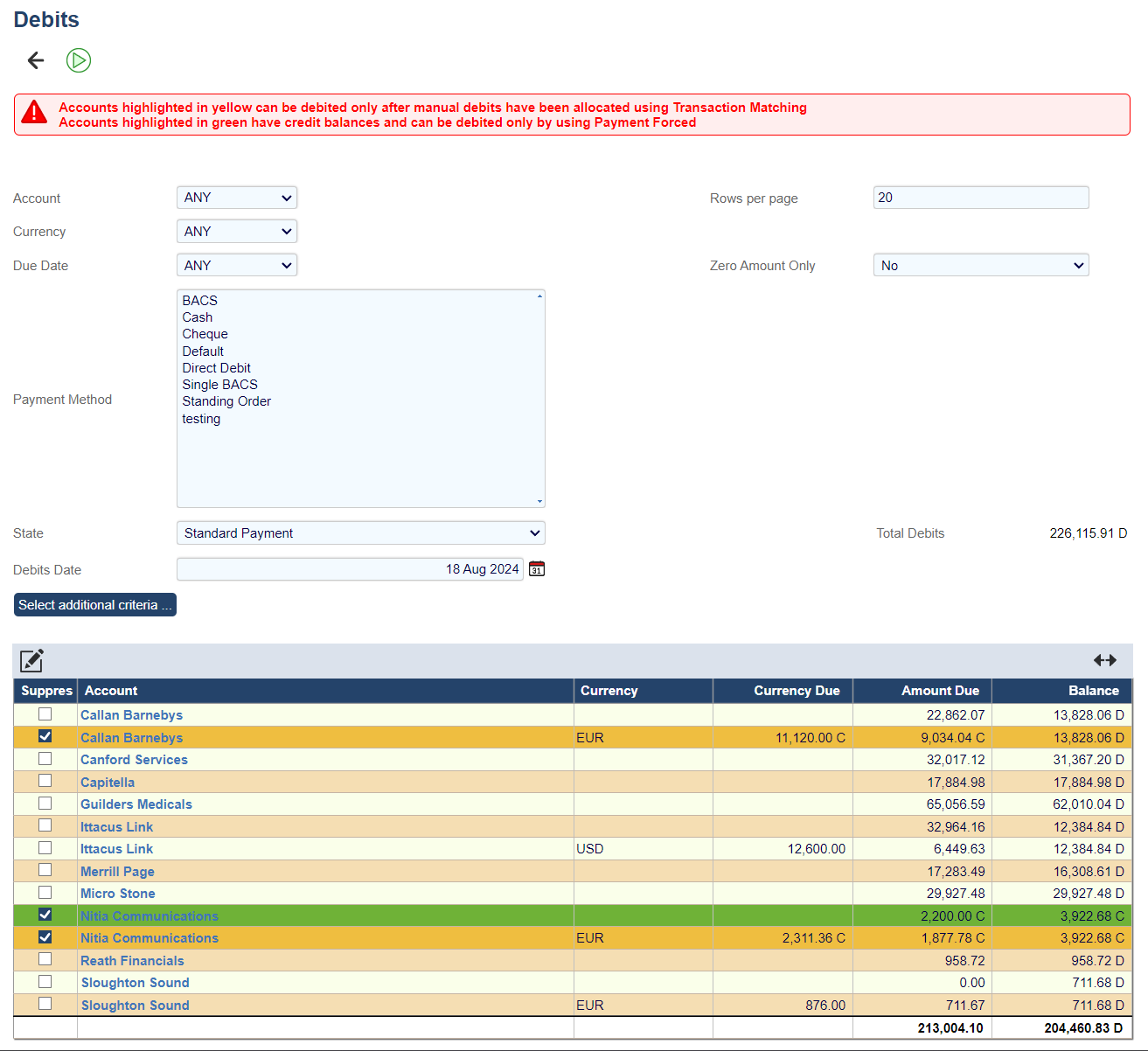Screen dimensions: 1148x1051
Task: Click the edit table pencil icon
Action: point(31,660)
